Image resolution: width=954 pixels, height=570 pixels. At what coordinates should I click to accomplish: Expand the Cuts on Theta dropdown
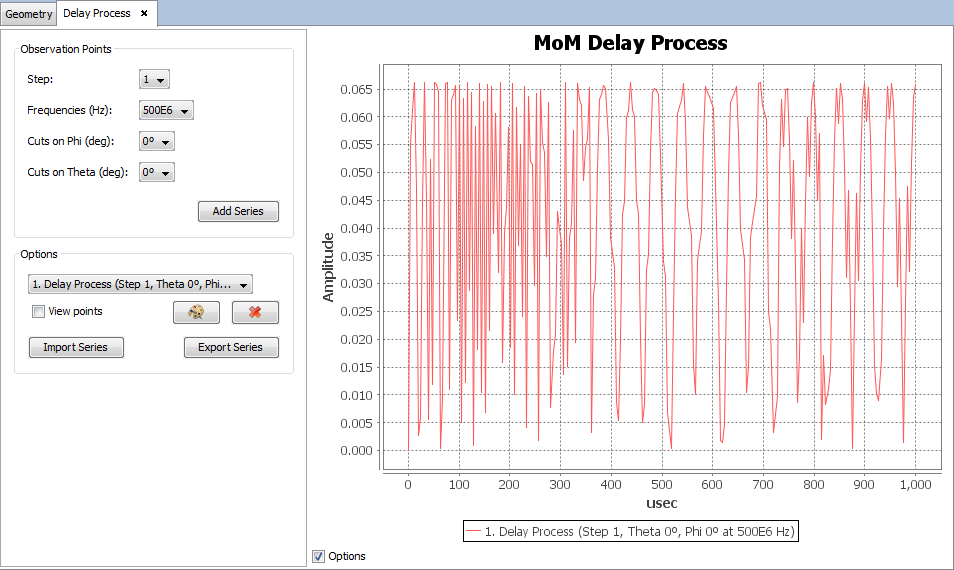157,173
